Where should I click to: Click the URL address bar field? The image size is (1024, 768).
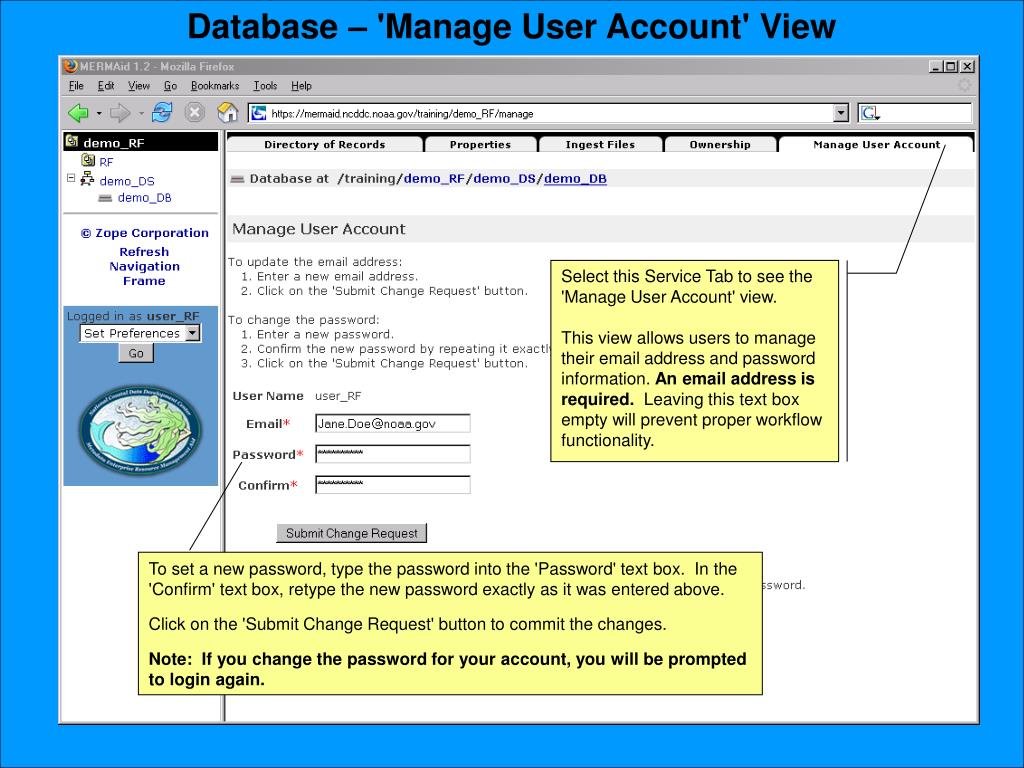[x=549, y=114]
